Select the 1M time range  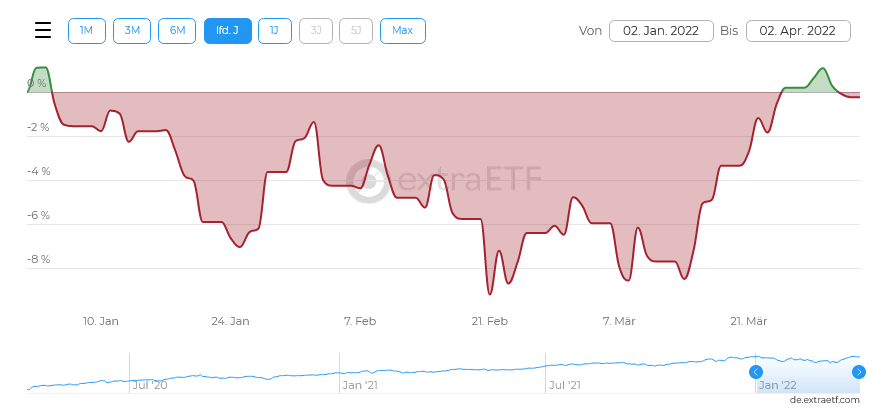(x=86, y=31)
